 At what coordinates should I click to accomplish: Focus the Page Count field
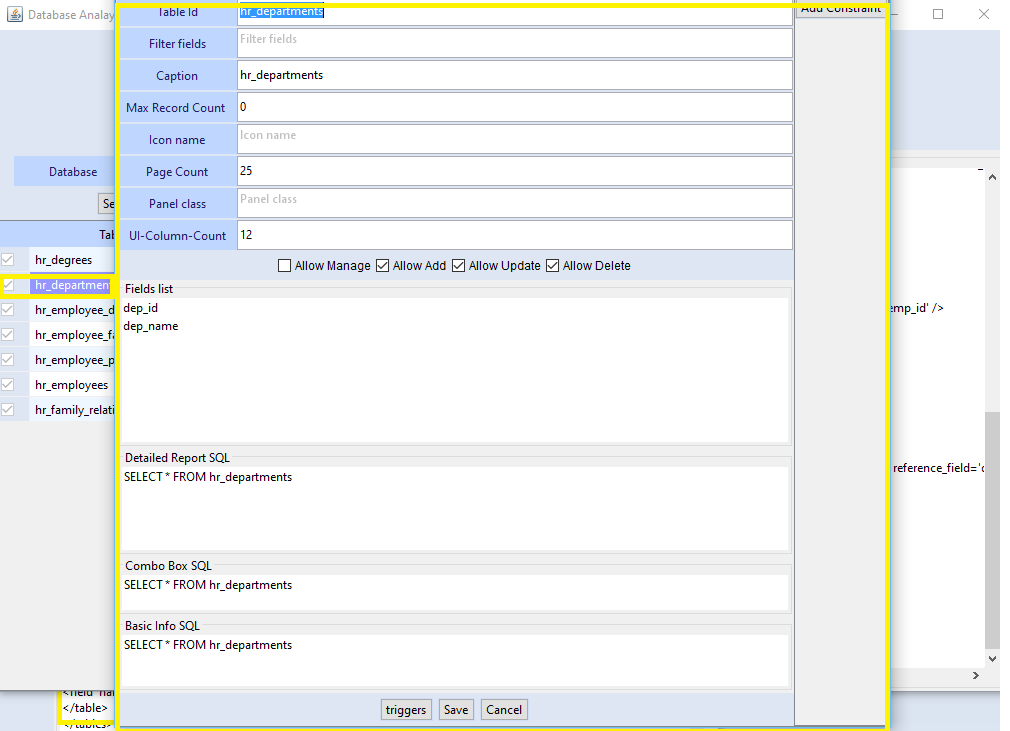tap(514, 171)
